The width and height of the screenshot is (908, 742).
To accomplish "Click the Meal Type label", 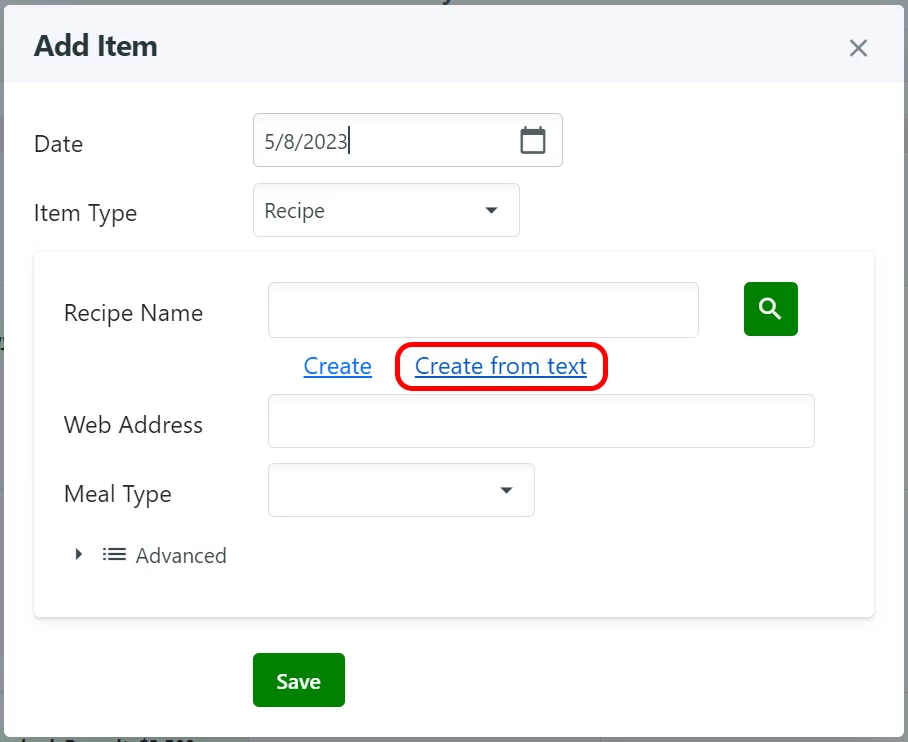I will [x=117, y=494].
